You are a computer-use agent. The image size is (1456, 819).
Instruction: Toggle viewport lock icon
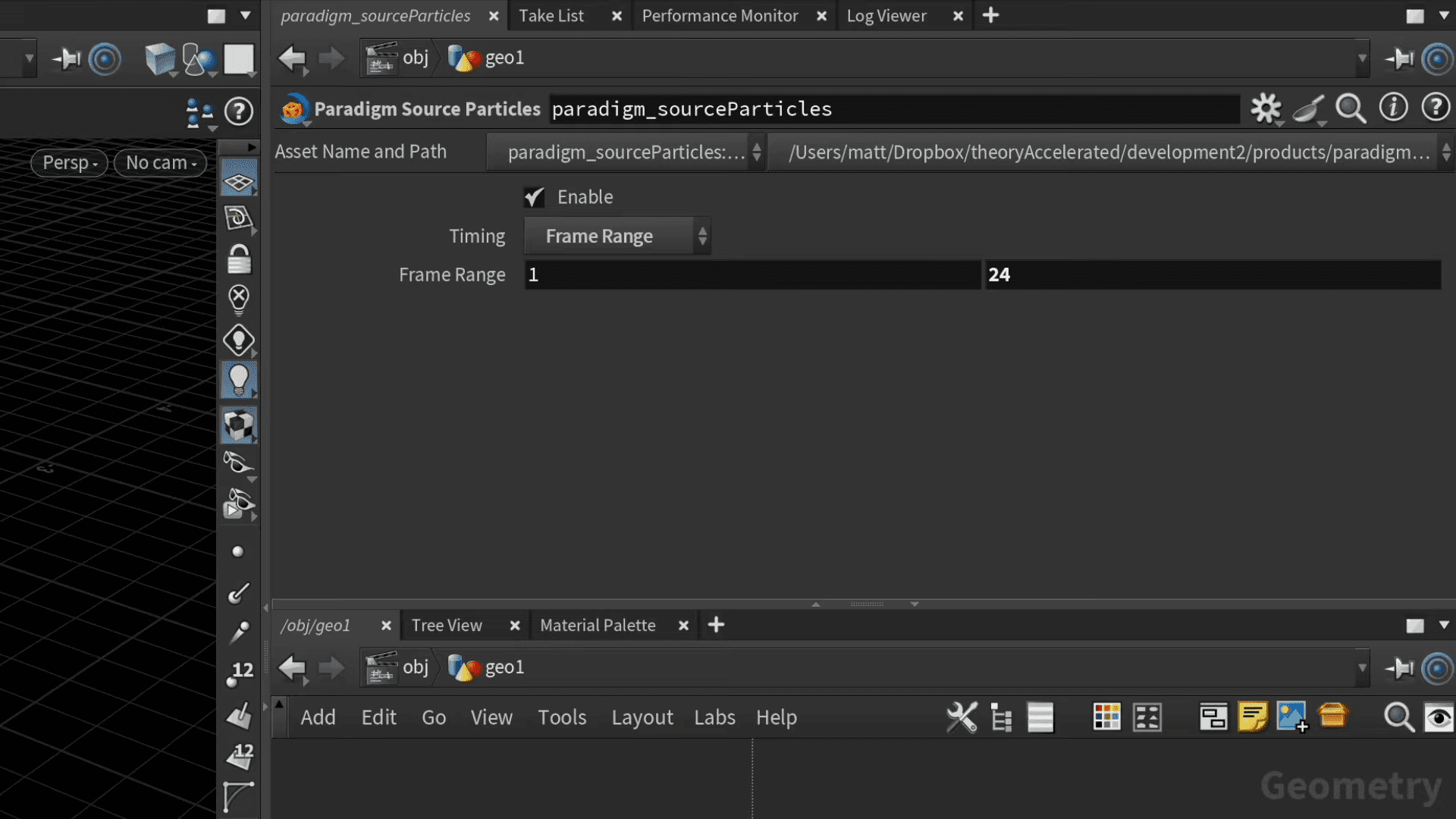point(239,259)
